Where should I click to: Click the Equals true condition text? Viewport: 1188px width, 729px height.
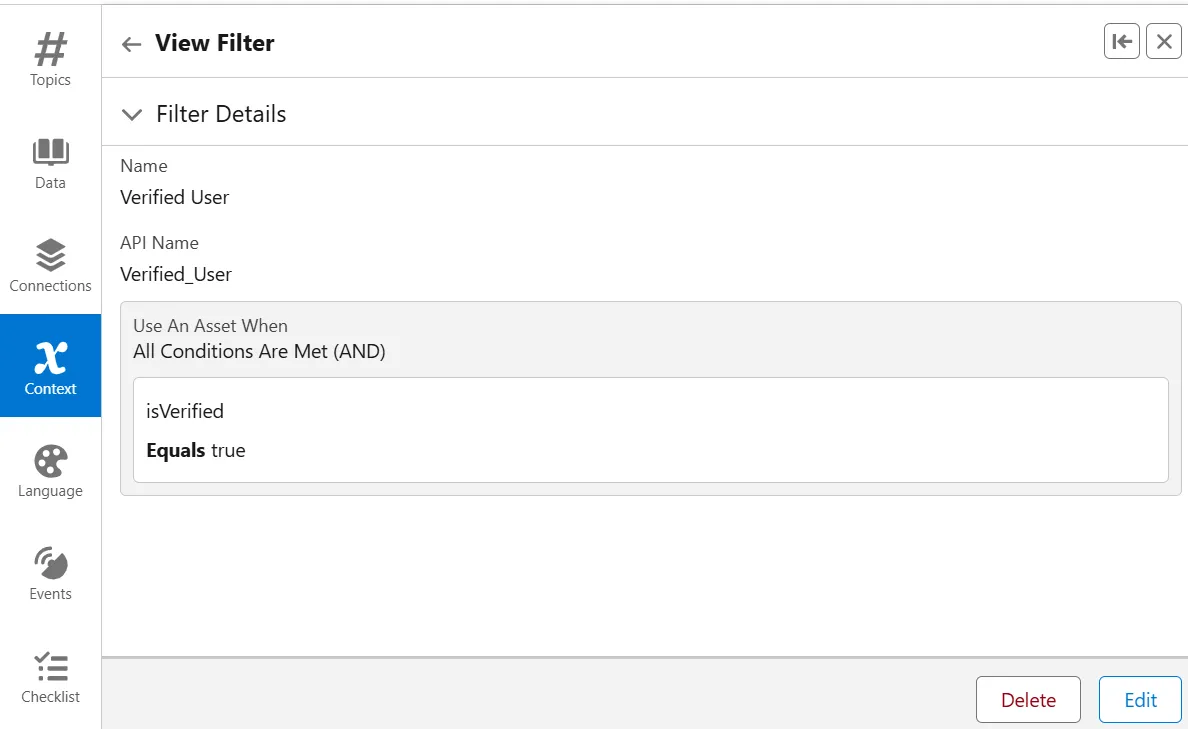tap(196, 450)
